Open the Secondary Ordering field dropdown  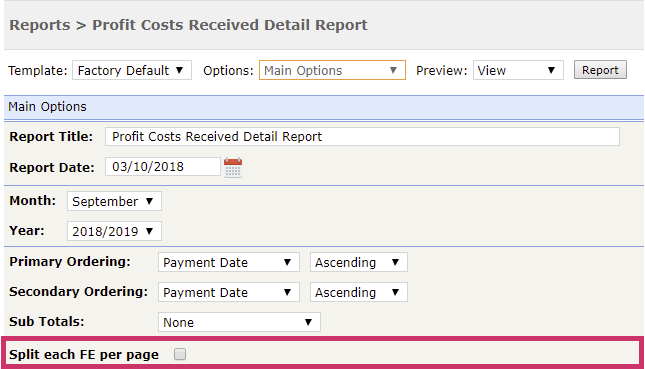[228, 292]
